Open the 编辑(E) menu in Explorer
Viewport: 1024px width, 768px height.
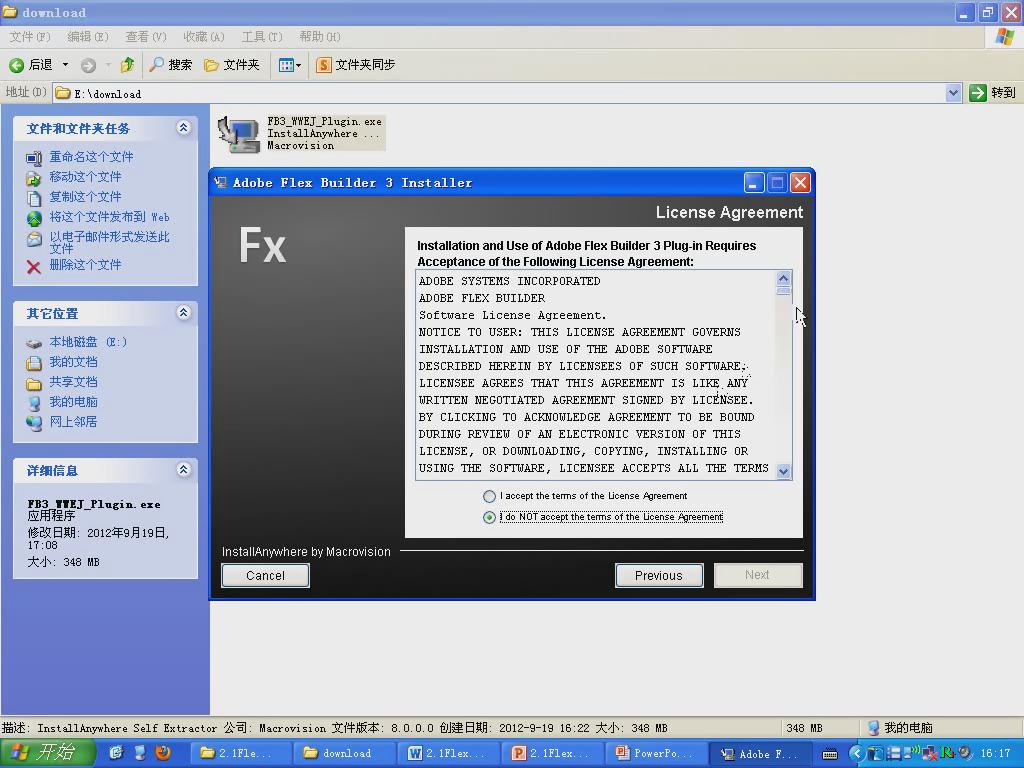click(x=88, y=37)
